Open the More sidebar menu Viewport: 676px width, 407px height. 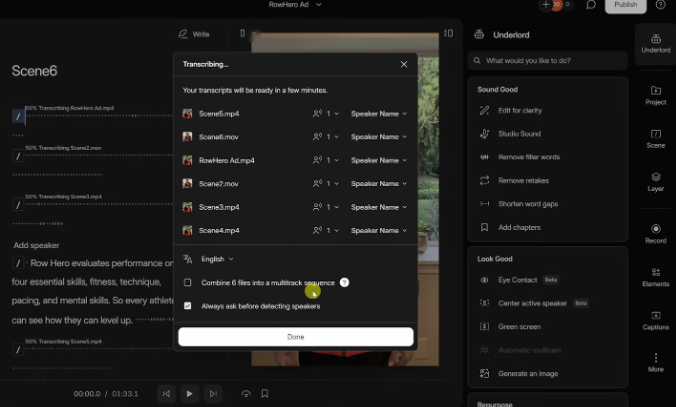655,363
